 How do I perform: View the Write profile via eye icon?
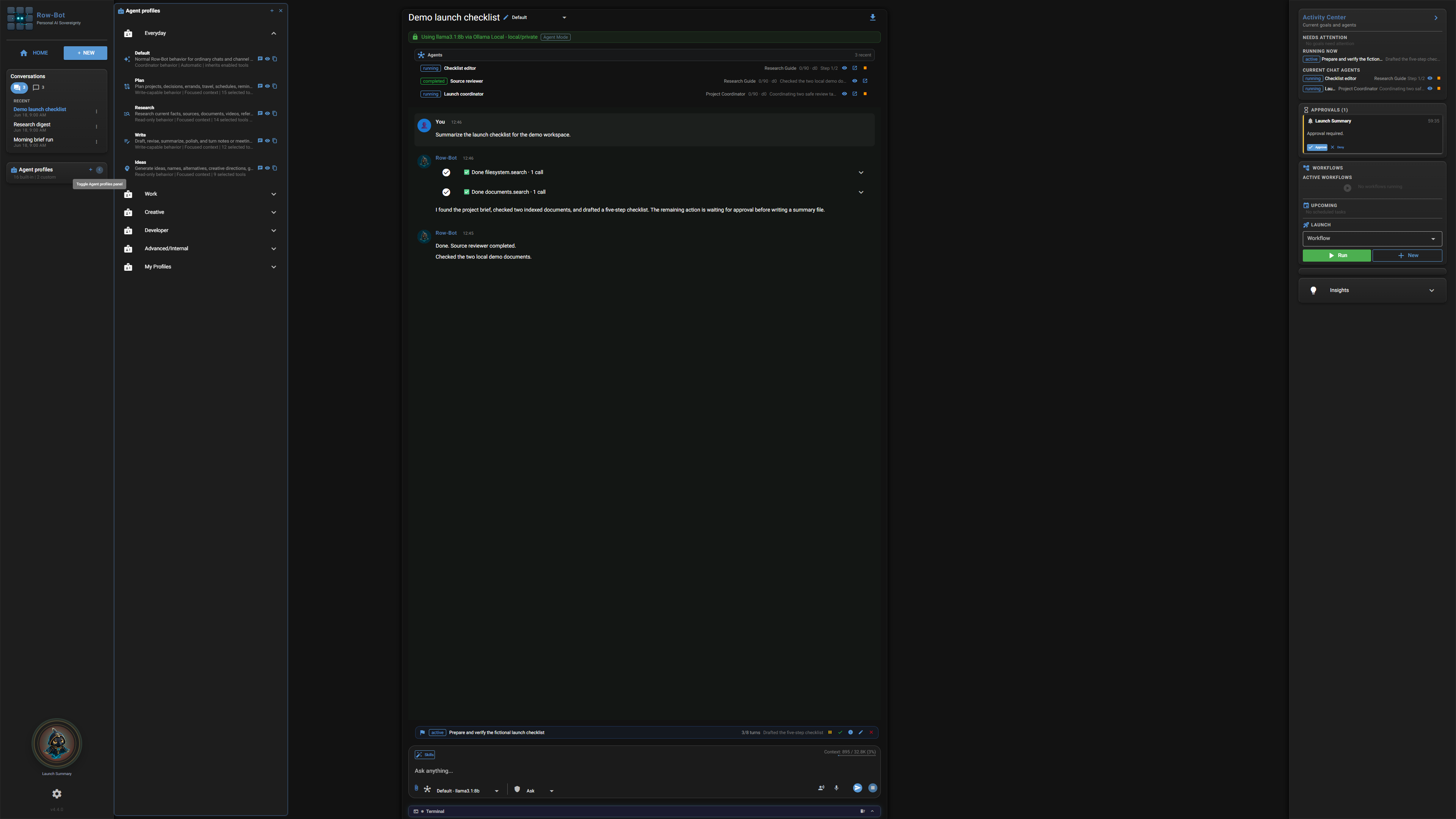click(267, 141)
